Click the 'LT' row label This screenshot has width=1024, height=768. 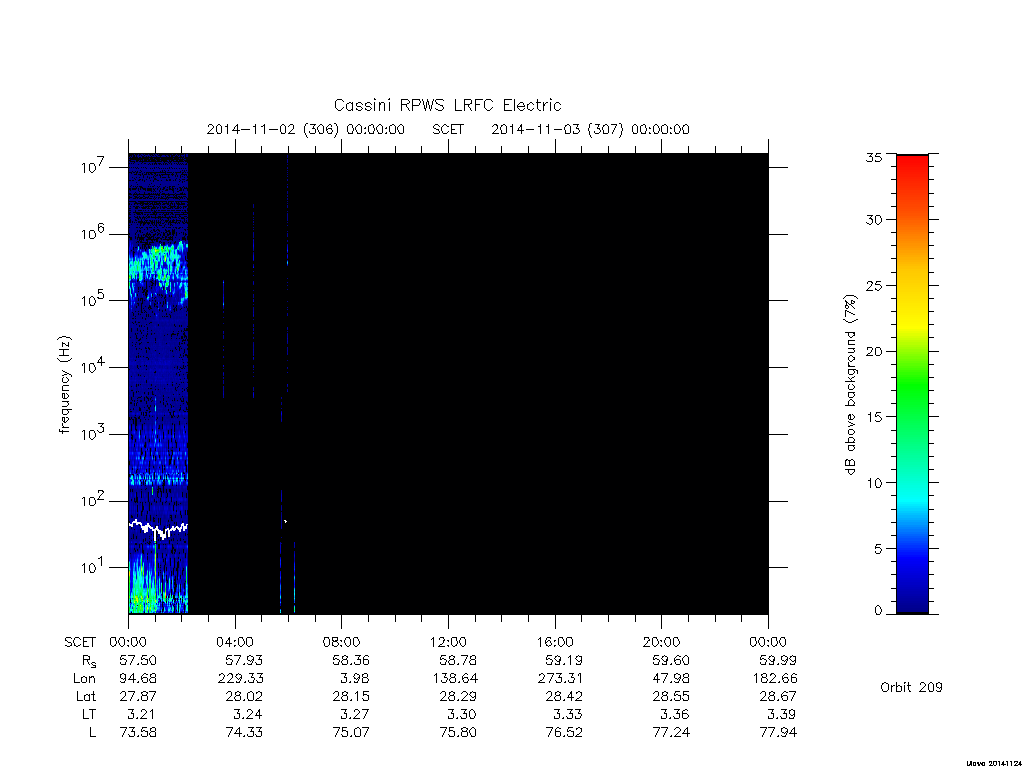(x=88, y=714)
